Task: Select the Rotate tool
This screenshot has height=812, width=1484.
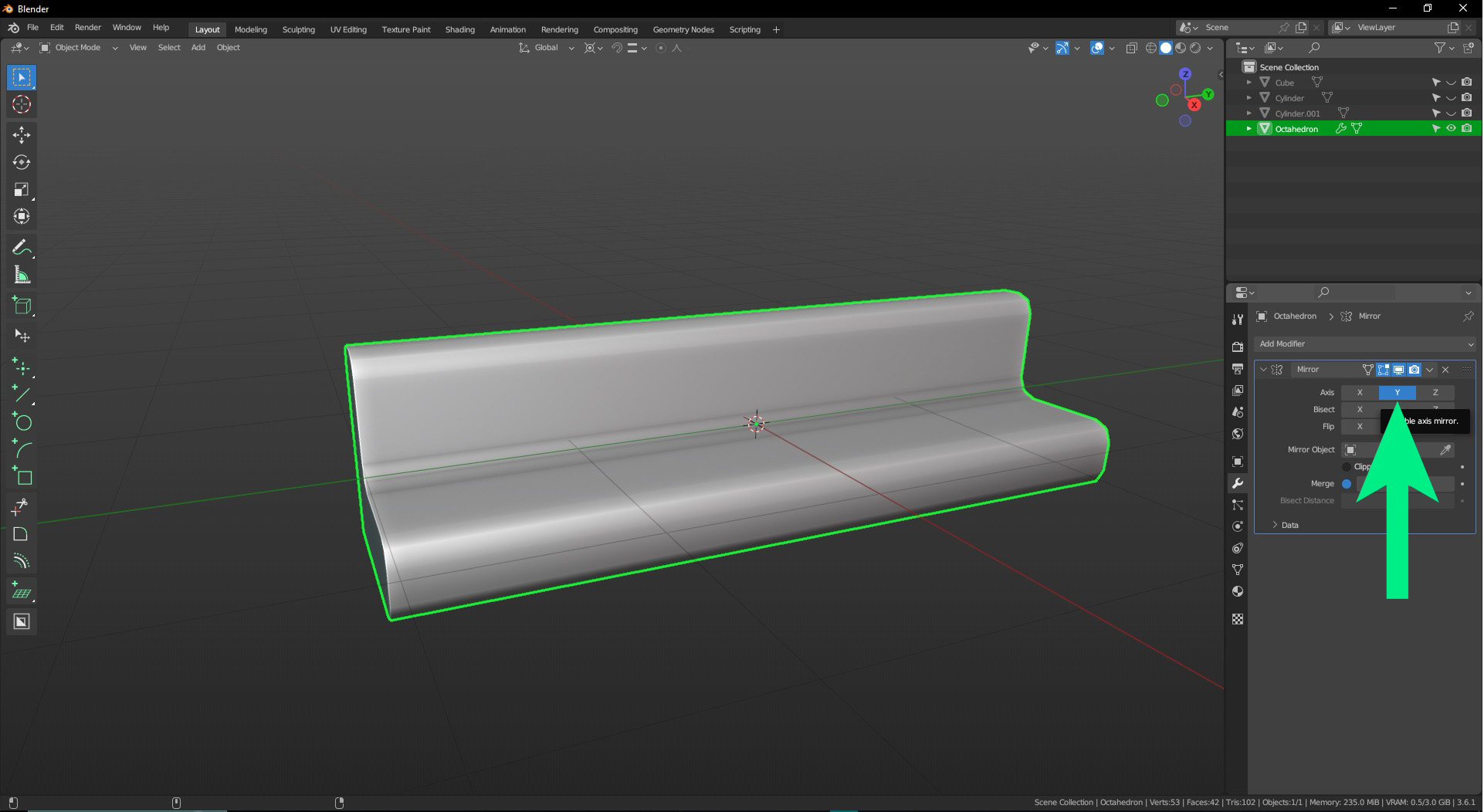Action: click(22, 162)
